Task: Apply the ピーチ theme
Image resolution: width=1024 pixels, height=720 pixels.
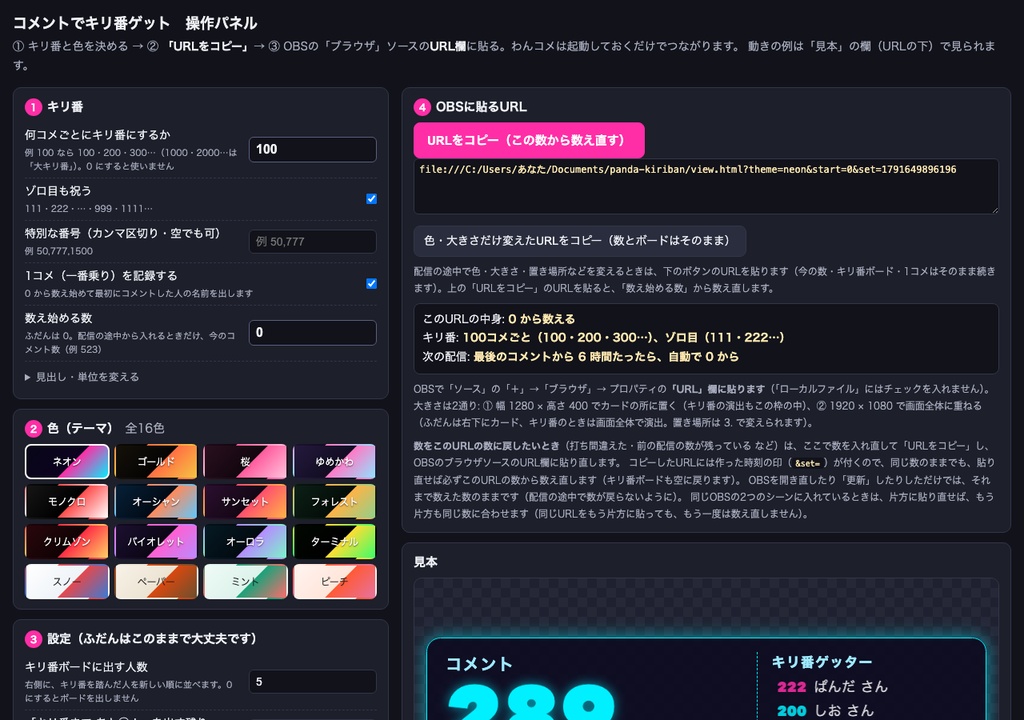Action: tap(334, 581)
